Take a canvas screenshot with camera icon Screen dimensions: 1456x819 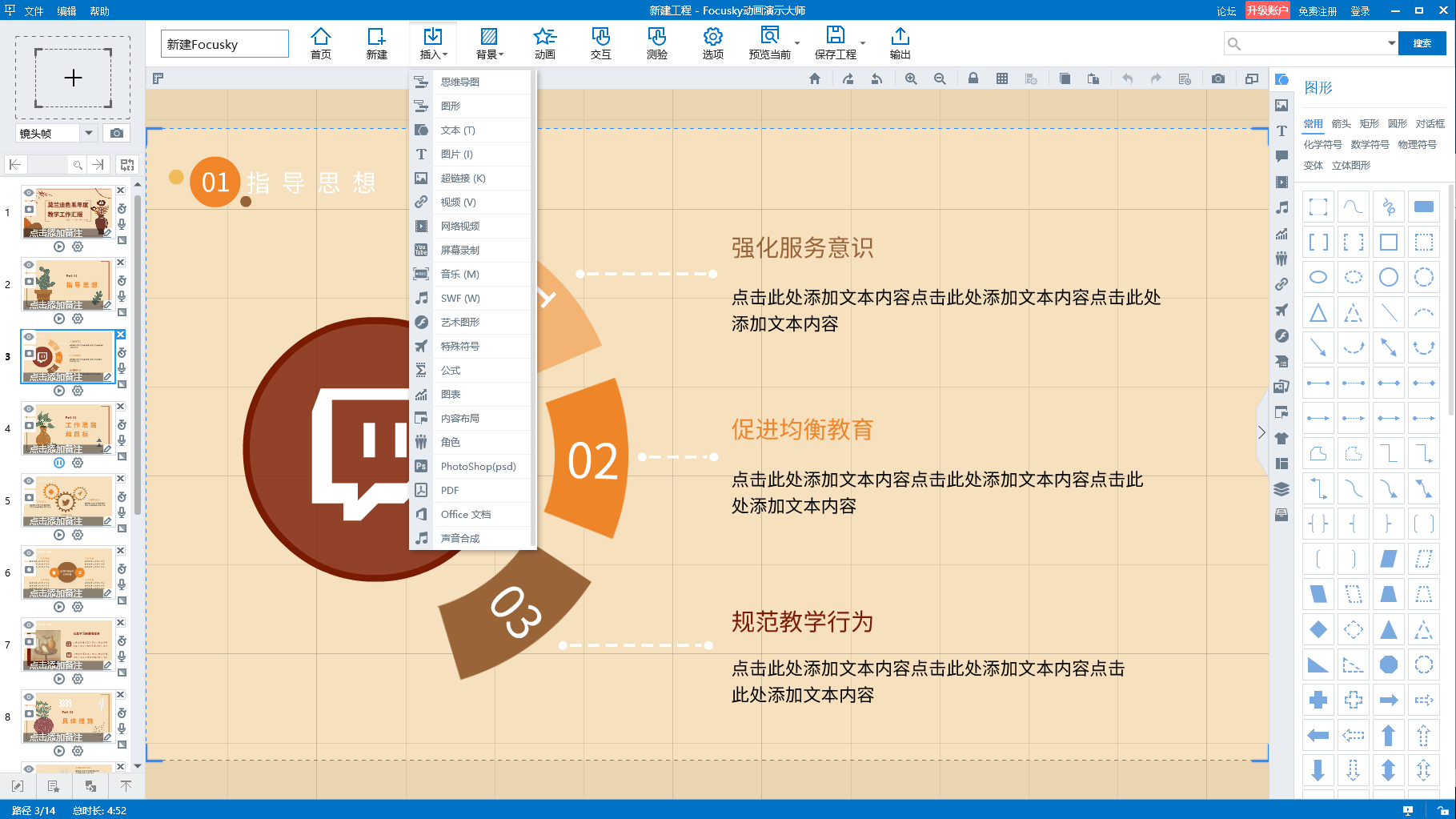tap(1218, 78)
